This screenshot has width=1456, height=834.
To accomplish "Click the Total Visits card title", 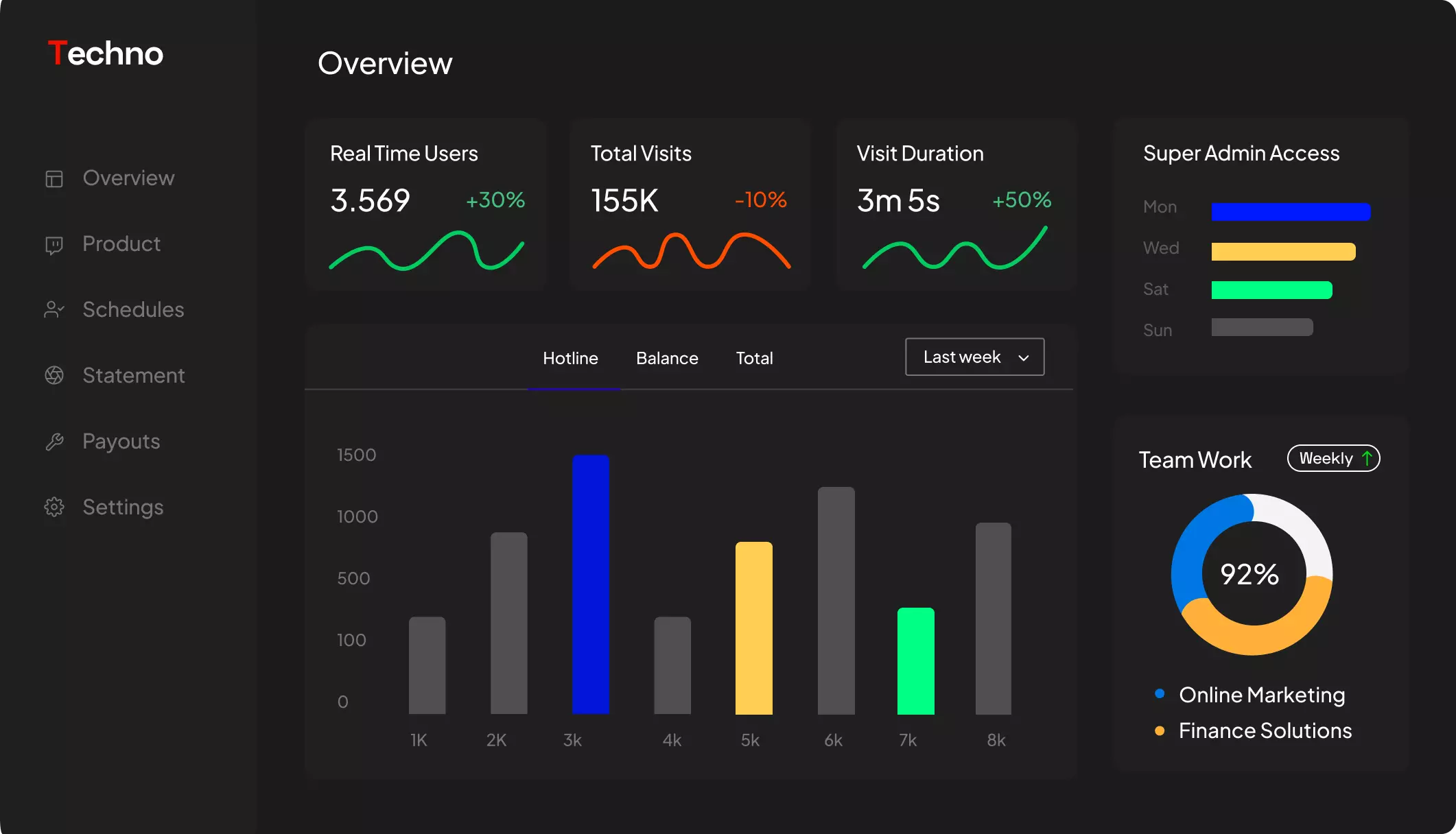I will tap(641, 153).
